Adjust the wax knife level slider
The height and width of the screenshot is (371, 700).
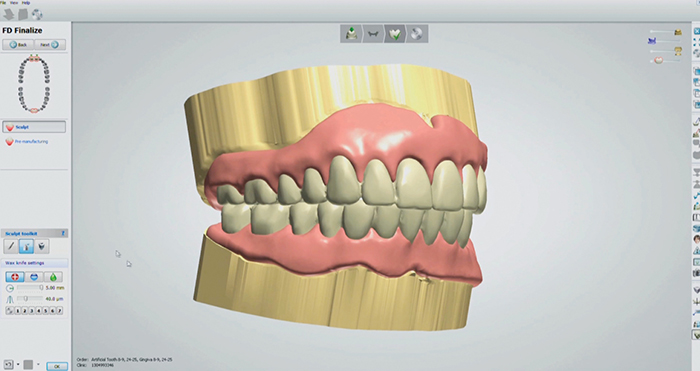click(x=30, y=299)
